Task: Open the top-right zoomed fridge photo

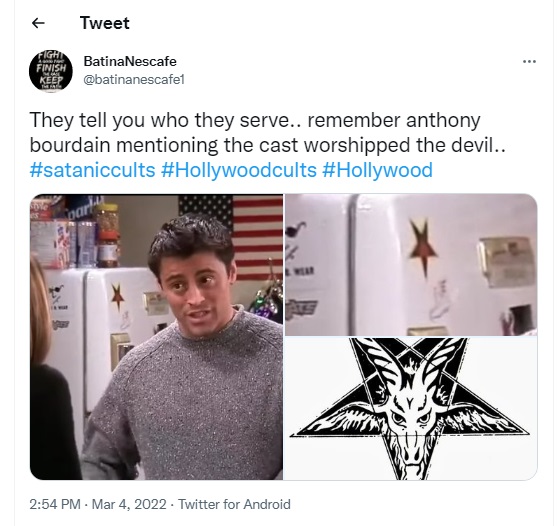Action: pyautogui.click(x=411, y=265)
